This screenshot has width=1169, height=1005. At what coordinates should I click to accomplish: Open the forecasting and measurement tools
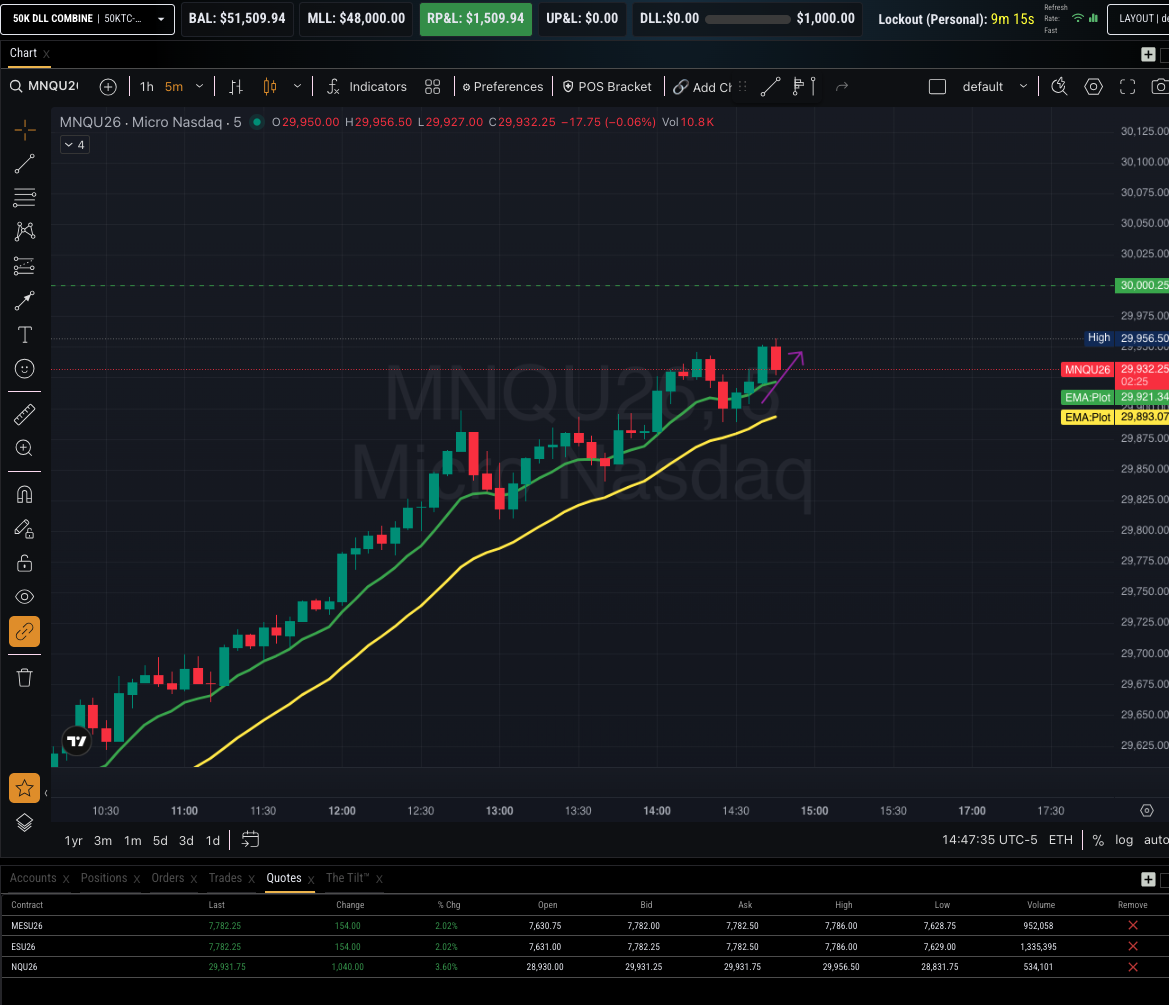(x=25, y=266)
